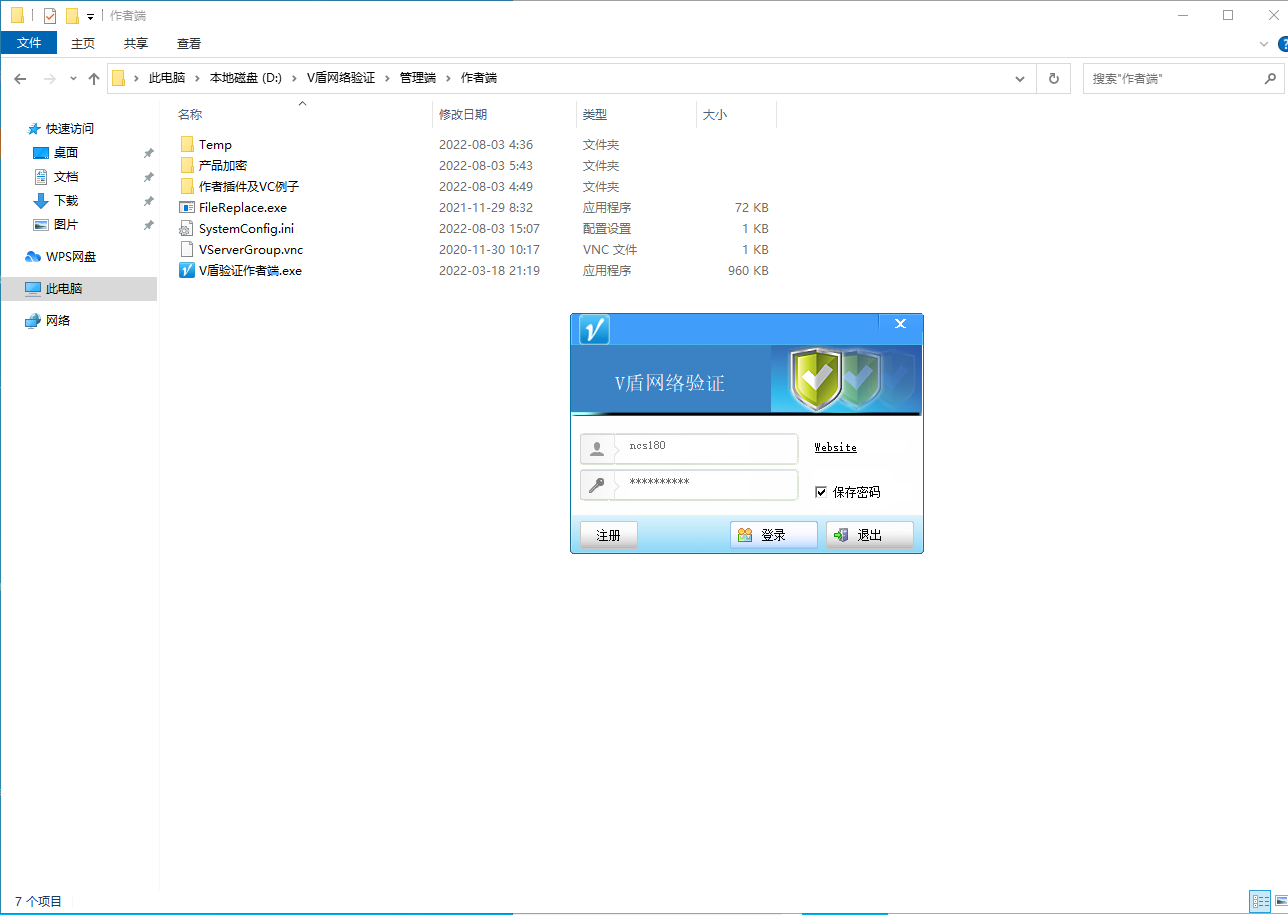The height and width of the screenshot is (915, 1288).
Task: Click the 注册 button
Action: pyautogui.click(x=608, y=535)
